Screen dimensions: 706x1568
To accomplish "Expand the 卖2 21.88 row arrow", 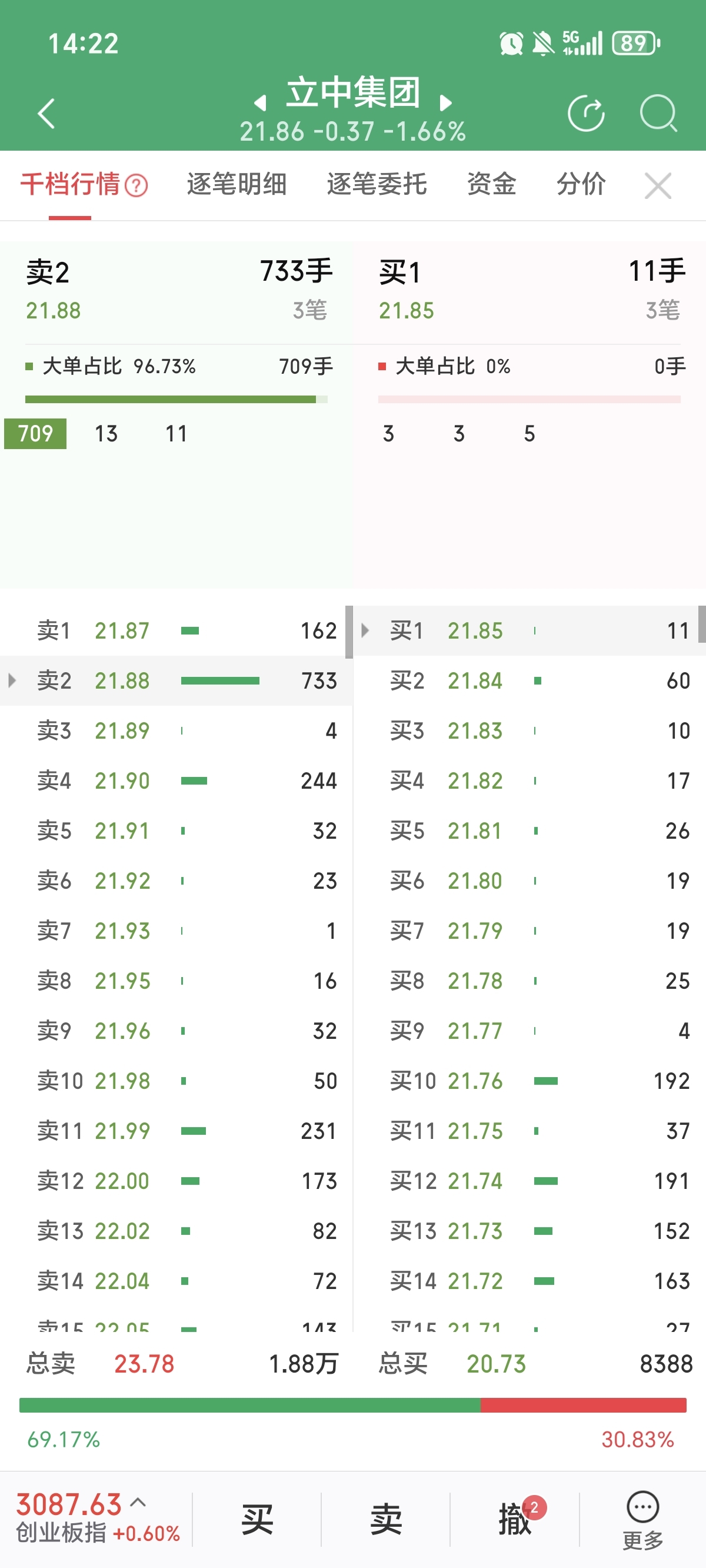I will point(12,680).
